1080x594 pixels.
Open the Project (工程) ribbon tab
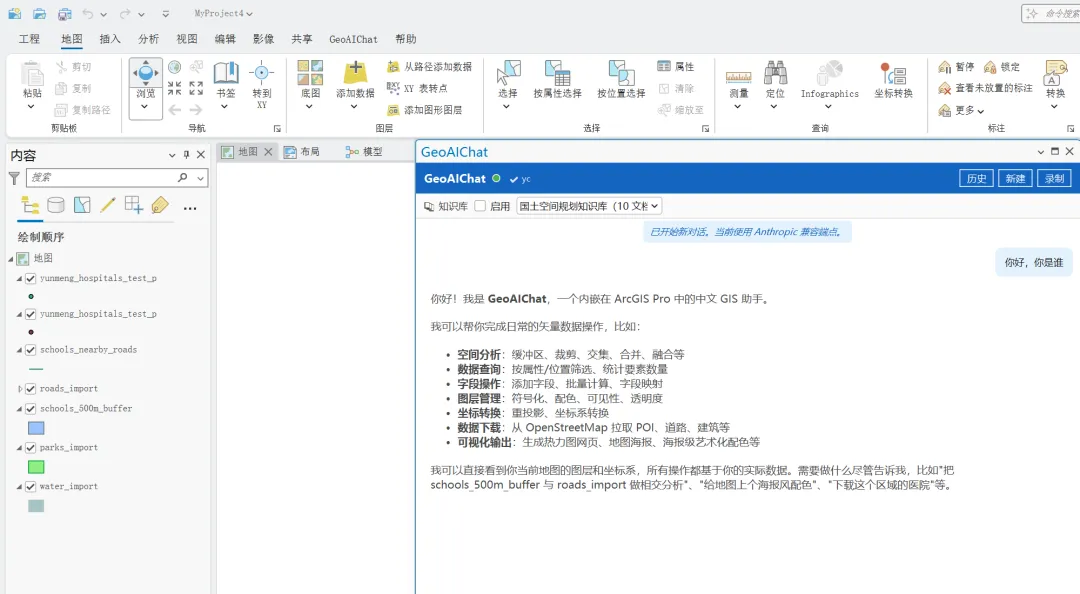click(29, 39)
